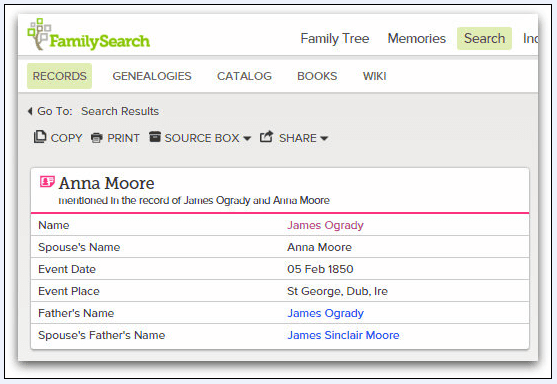Click the Source Box archive icon

pos(155,136)
